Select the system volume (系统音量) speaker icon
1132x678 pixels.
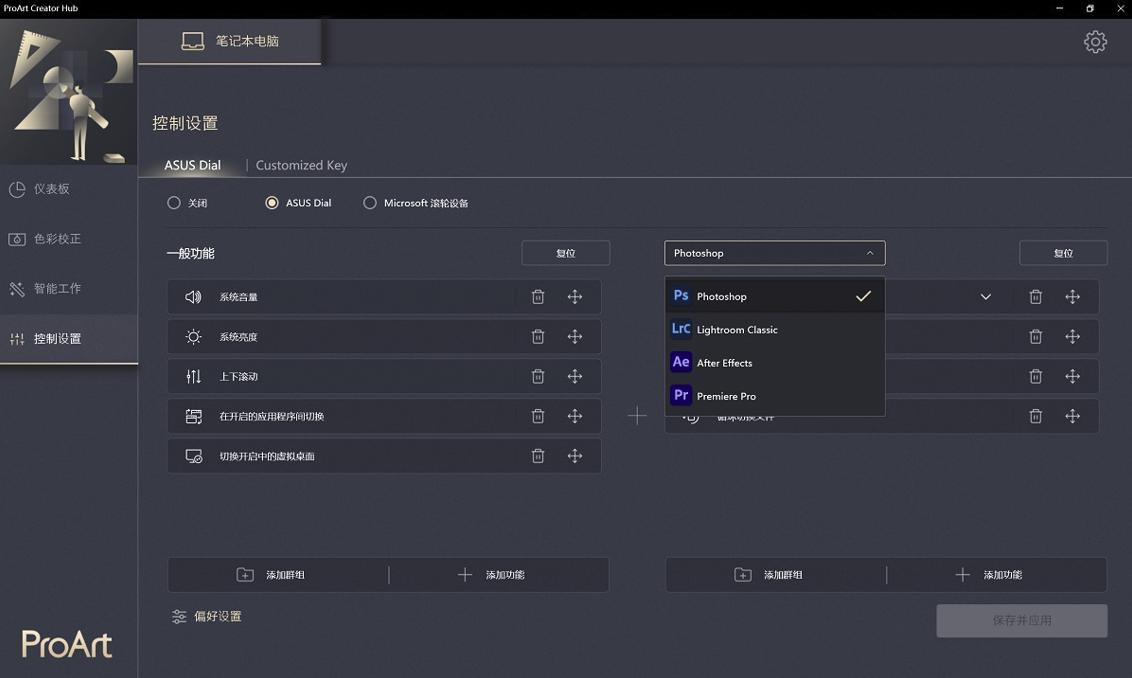tap(194, 296)
